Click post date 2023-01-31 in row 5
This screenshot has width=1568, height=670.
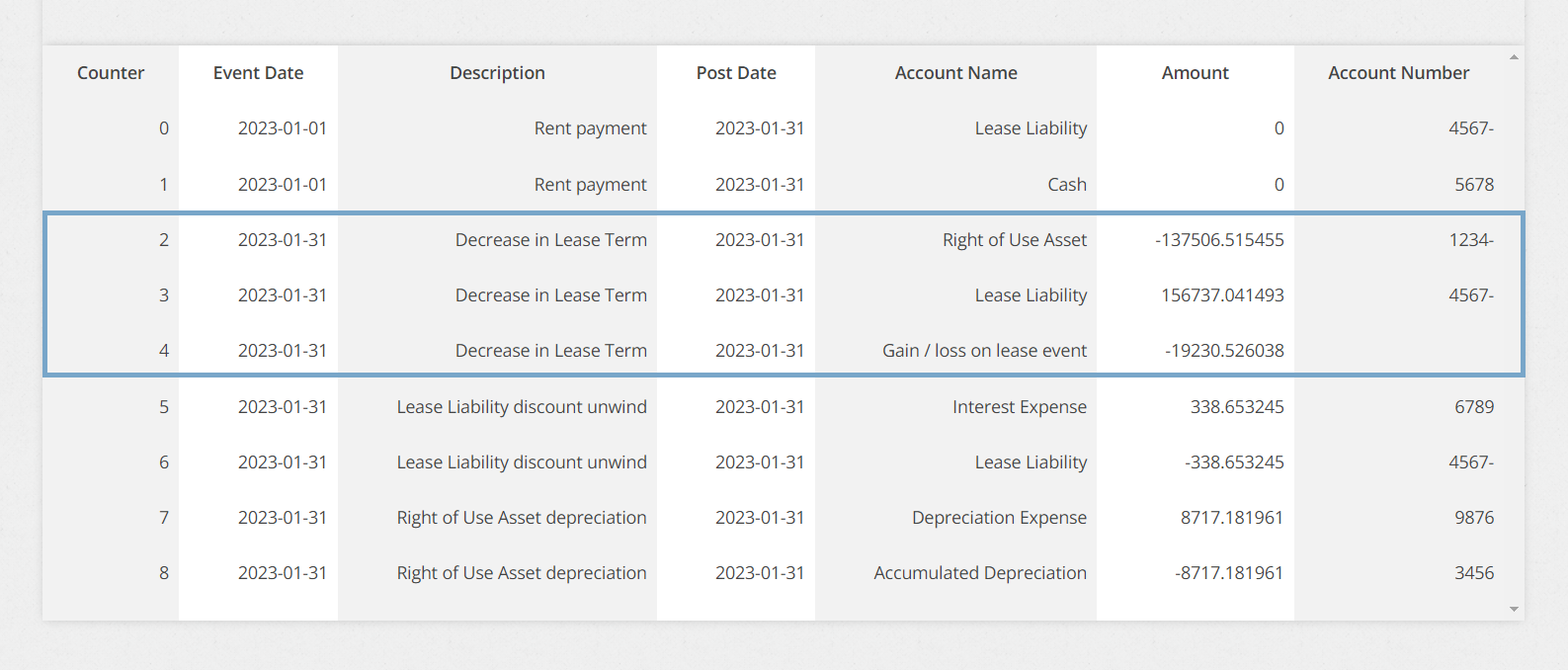point(760,407)
